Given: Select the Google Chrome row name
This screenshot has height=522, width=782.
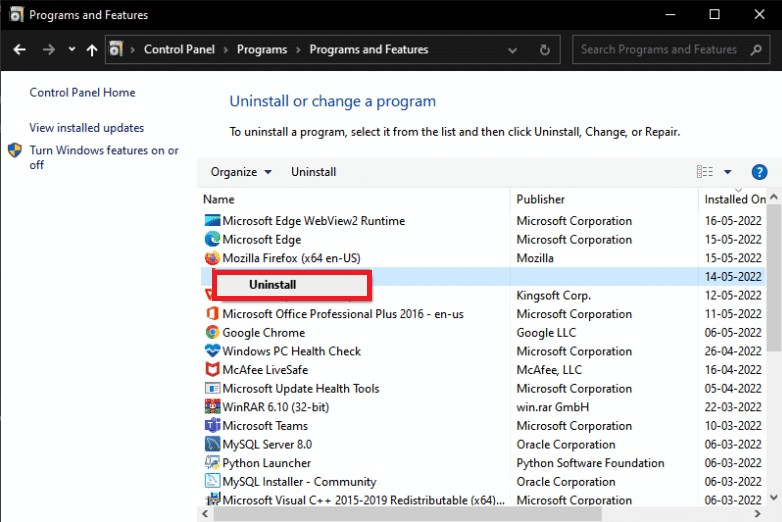Looking at the screenshot, I should [263, 333].
